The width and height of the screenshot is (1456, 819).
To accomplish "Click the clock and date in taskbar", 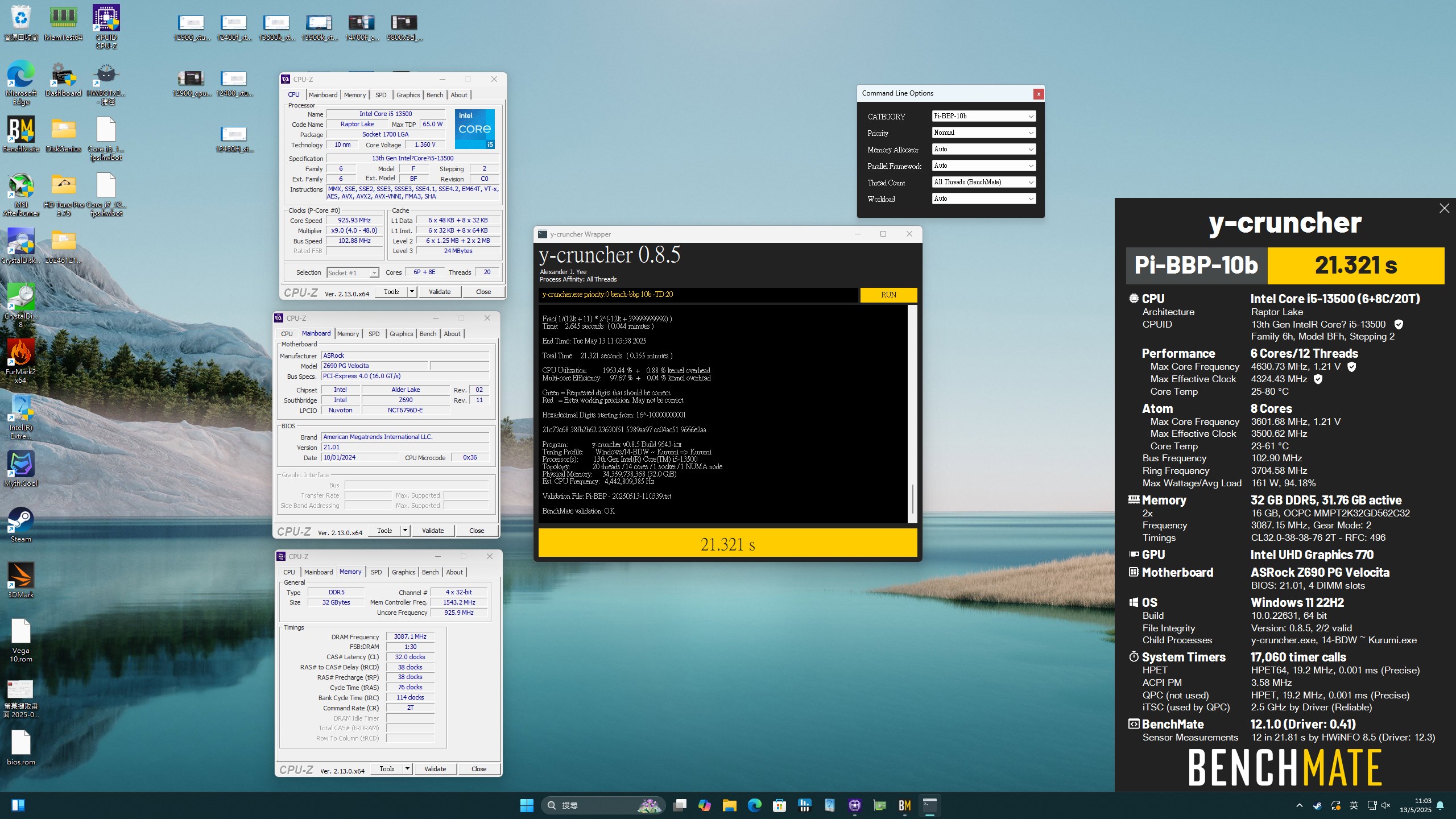I will pos(1415,805).
